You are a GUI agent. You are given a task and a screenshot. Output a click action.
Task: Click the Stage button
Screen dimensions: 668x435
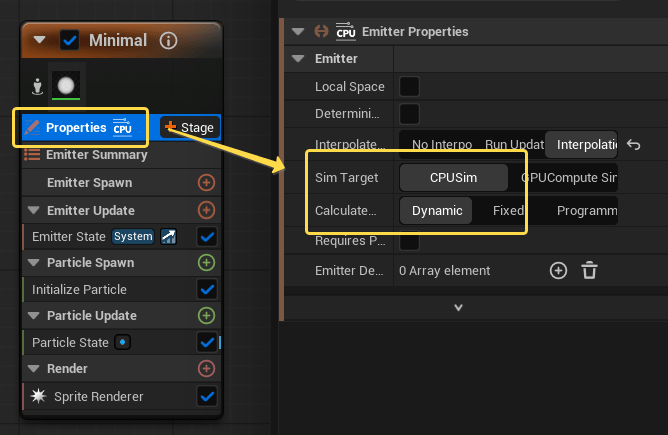[190, 127]
